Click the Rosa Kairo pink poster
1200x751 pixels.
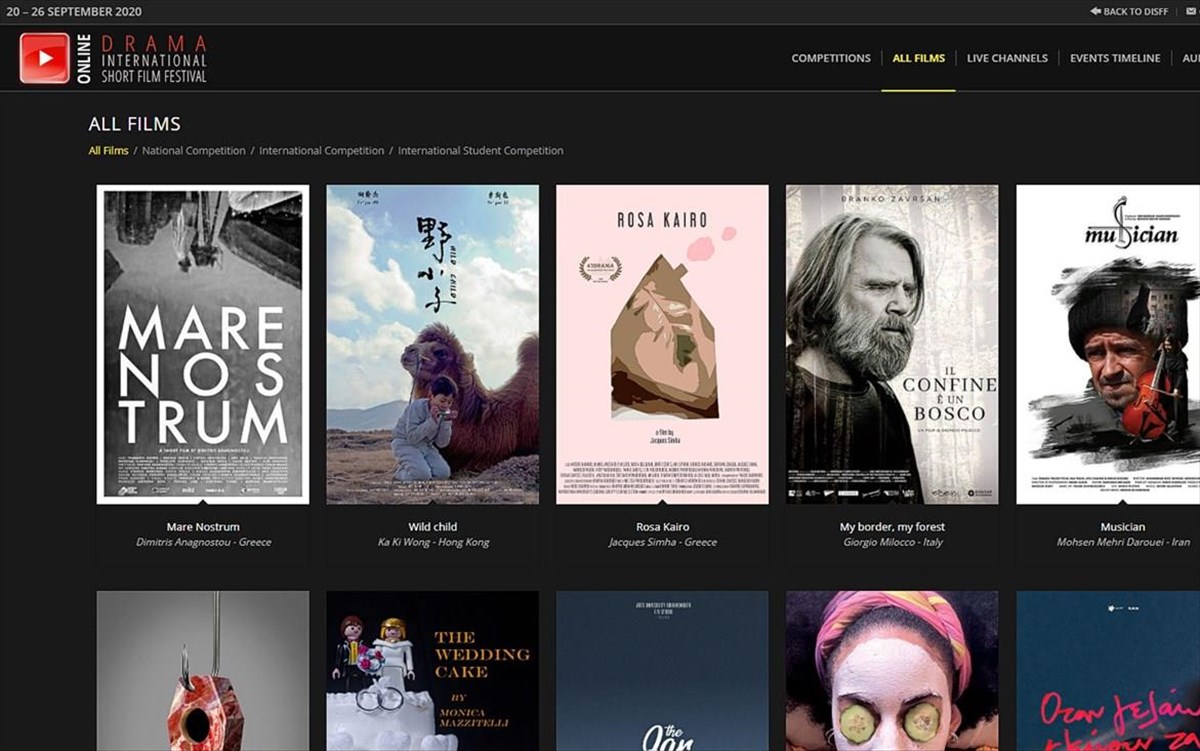[662, 344]
